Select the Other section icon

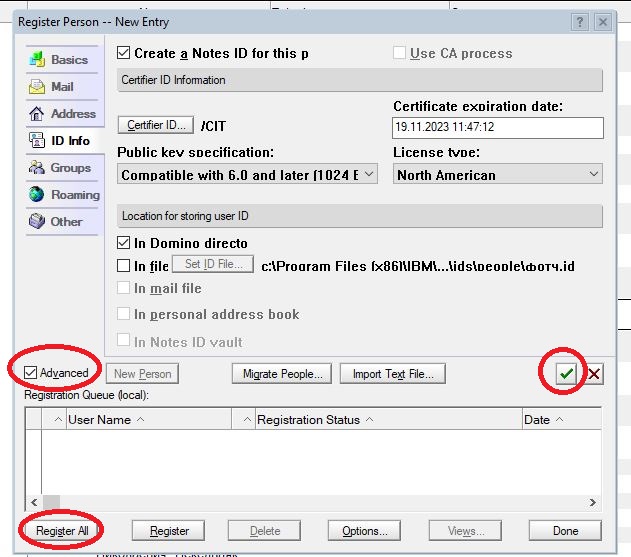[37, 221]
